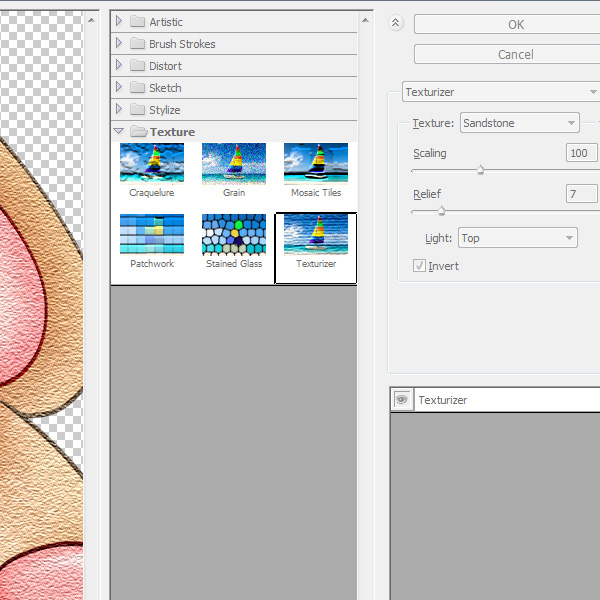
Task: Click the Sketch folder icon
Action: [137, 87]
